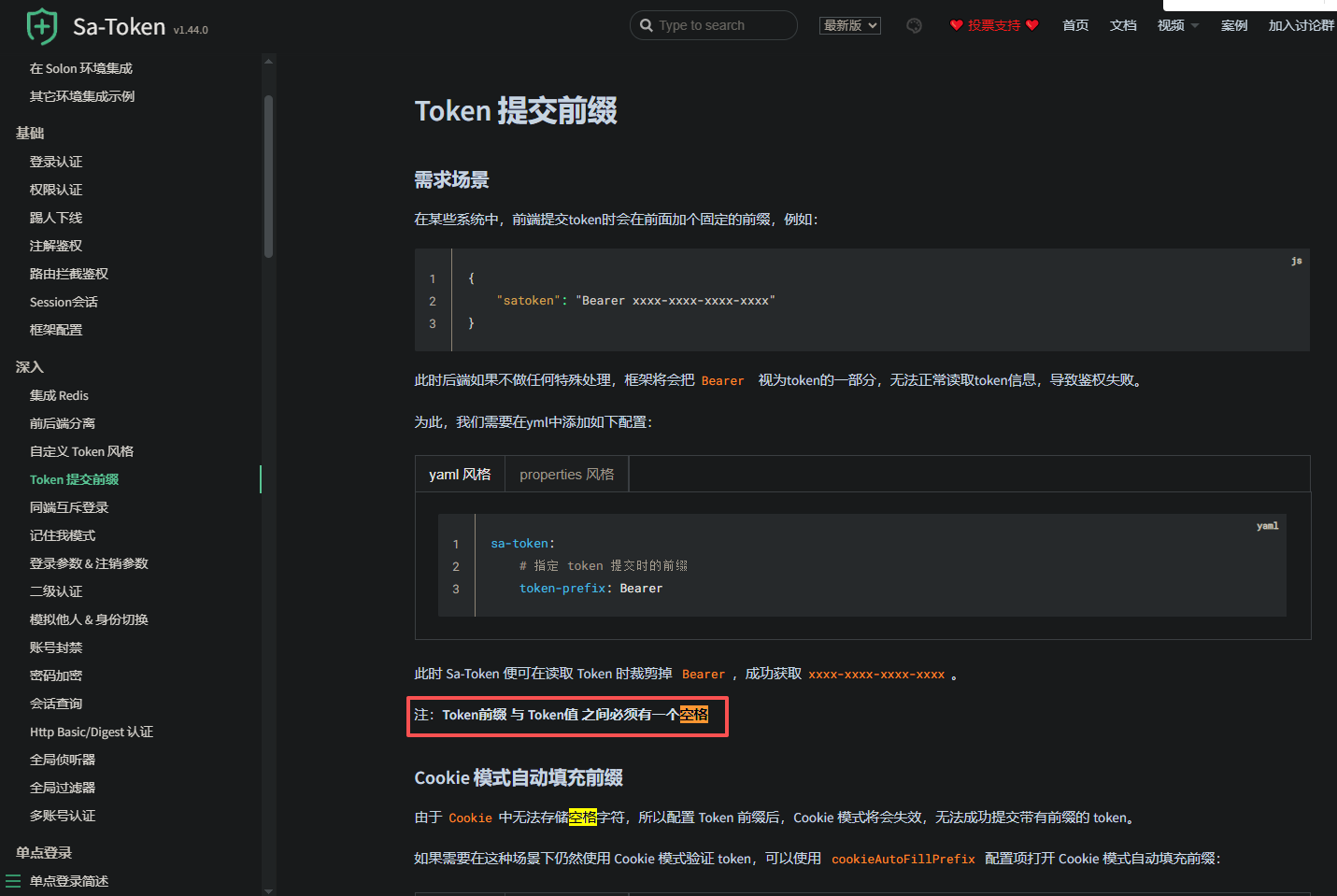Open sidebar item 注解鉴权
This screenshot has width=1337, height=896.
(x=56, y=246)
